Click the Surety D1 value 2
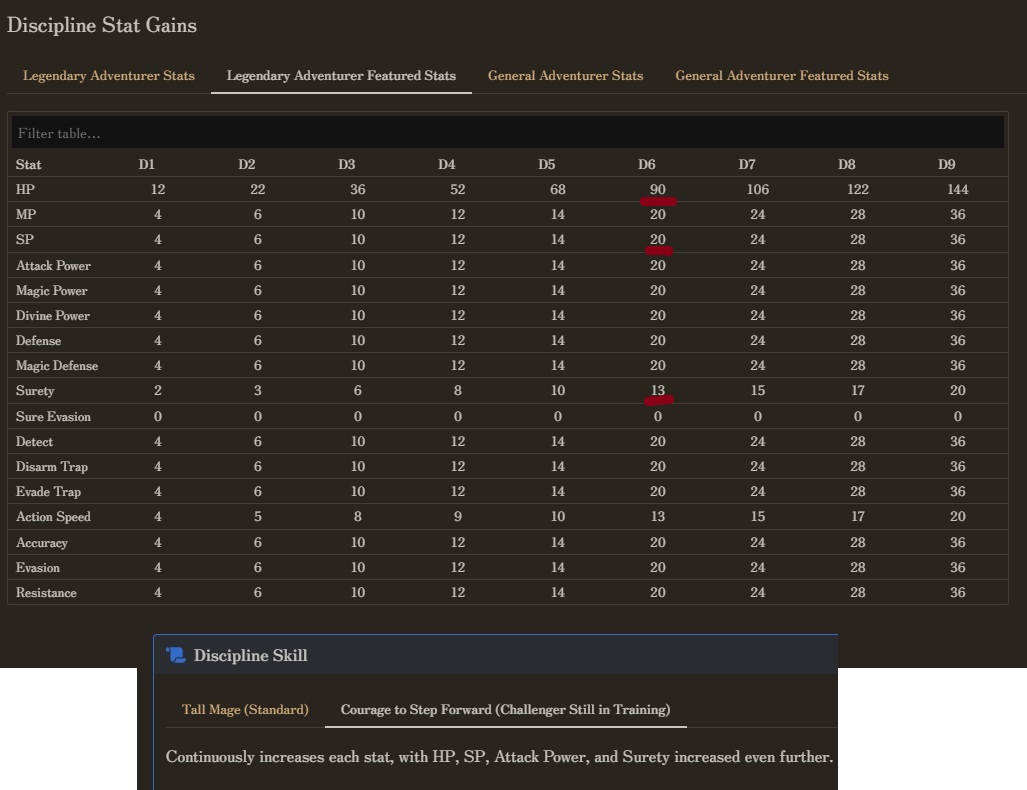 pyautogui.click(x=158, y=390)
